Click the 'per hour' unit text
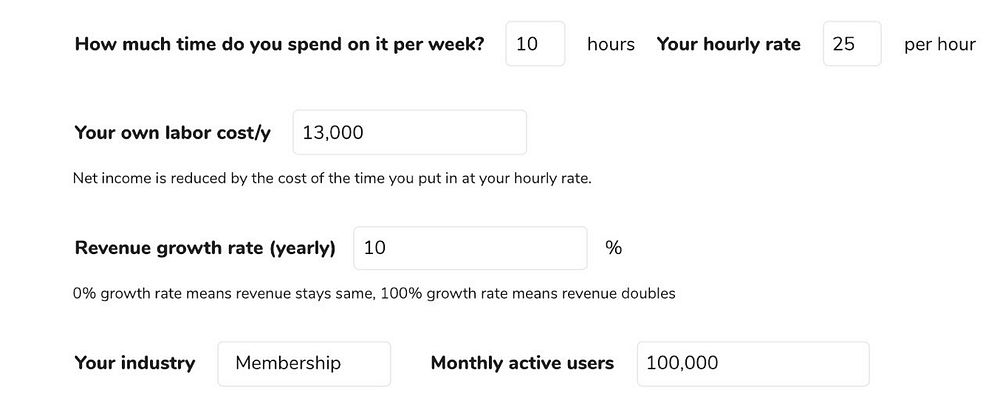 (939, 45)
